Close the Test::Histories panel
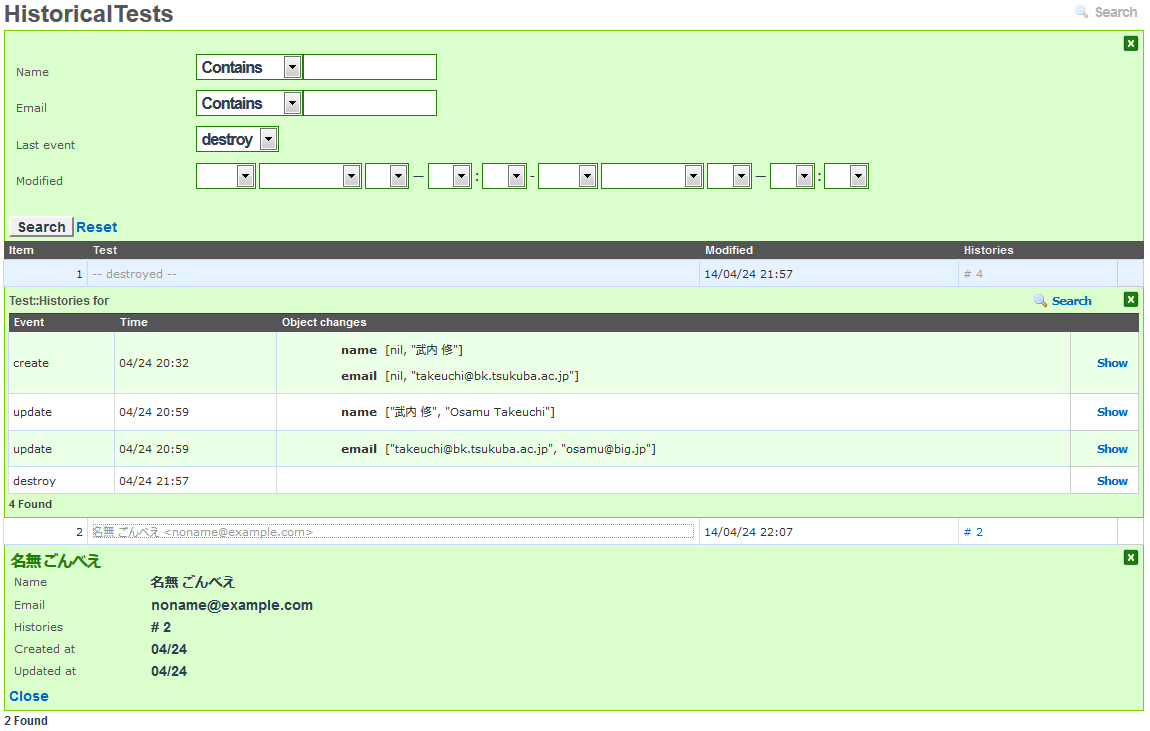 (1130, 300)
